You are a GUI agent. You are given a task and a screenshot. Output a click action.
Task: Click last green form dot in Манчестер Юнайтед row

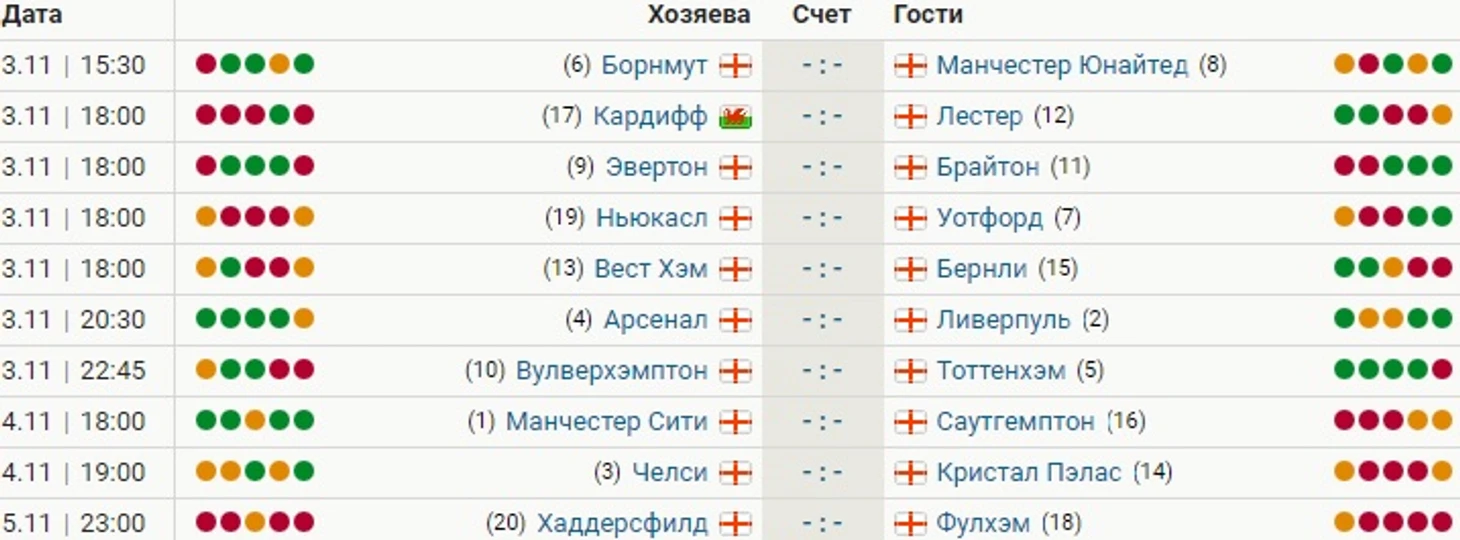click(1441, 64)
